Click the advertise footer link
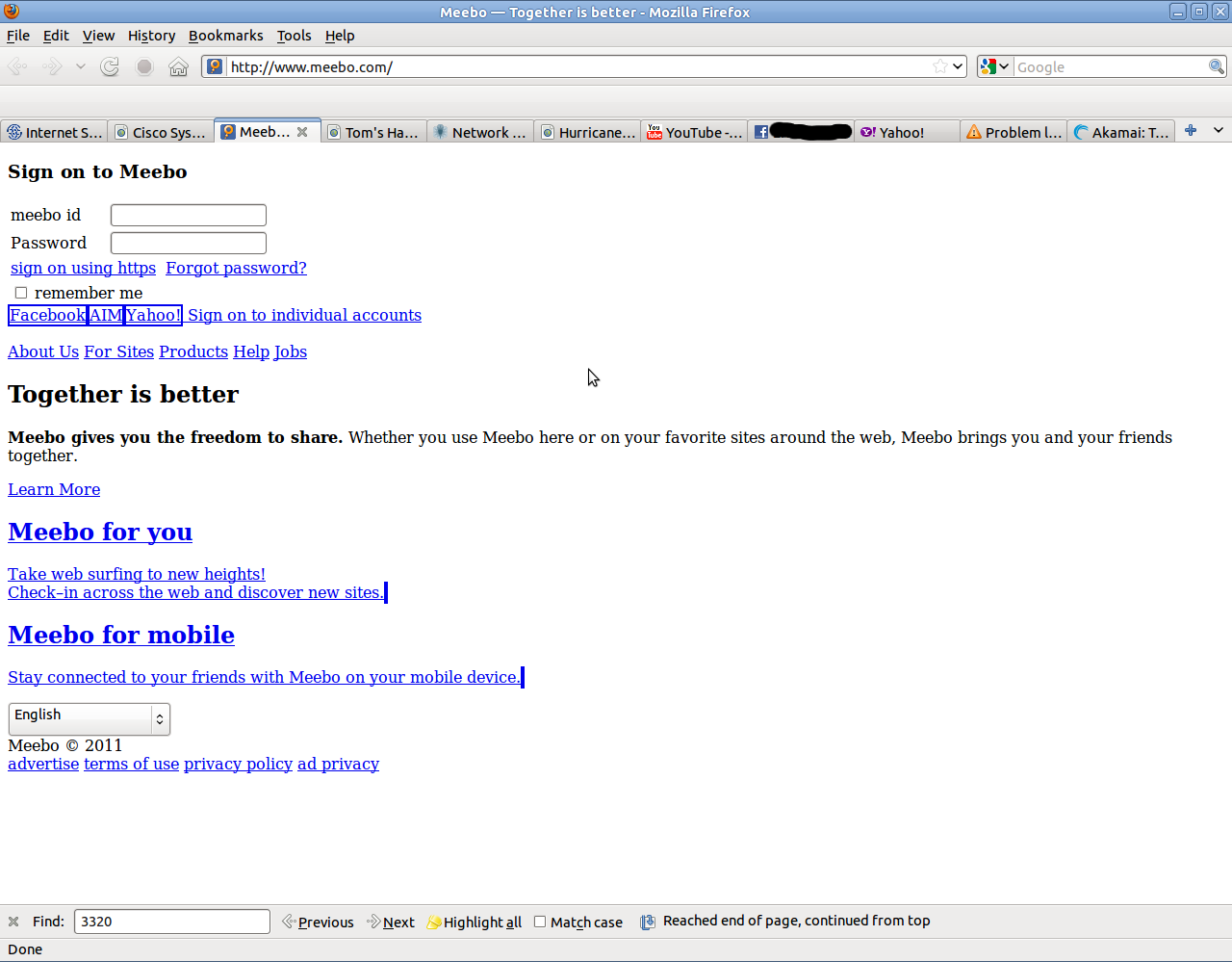1232x962 pixels. pos(43,764)
